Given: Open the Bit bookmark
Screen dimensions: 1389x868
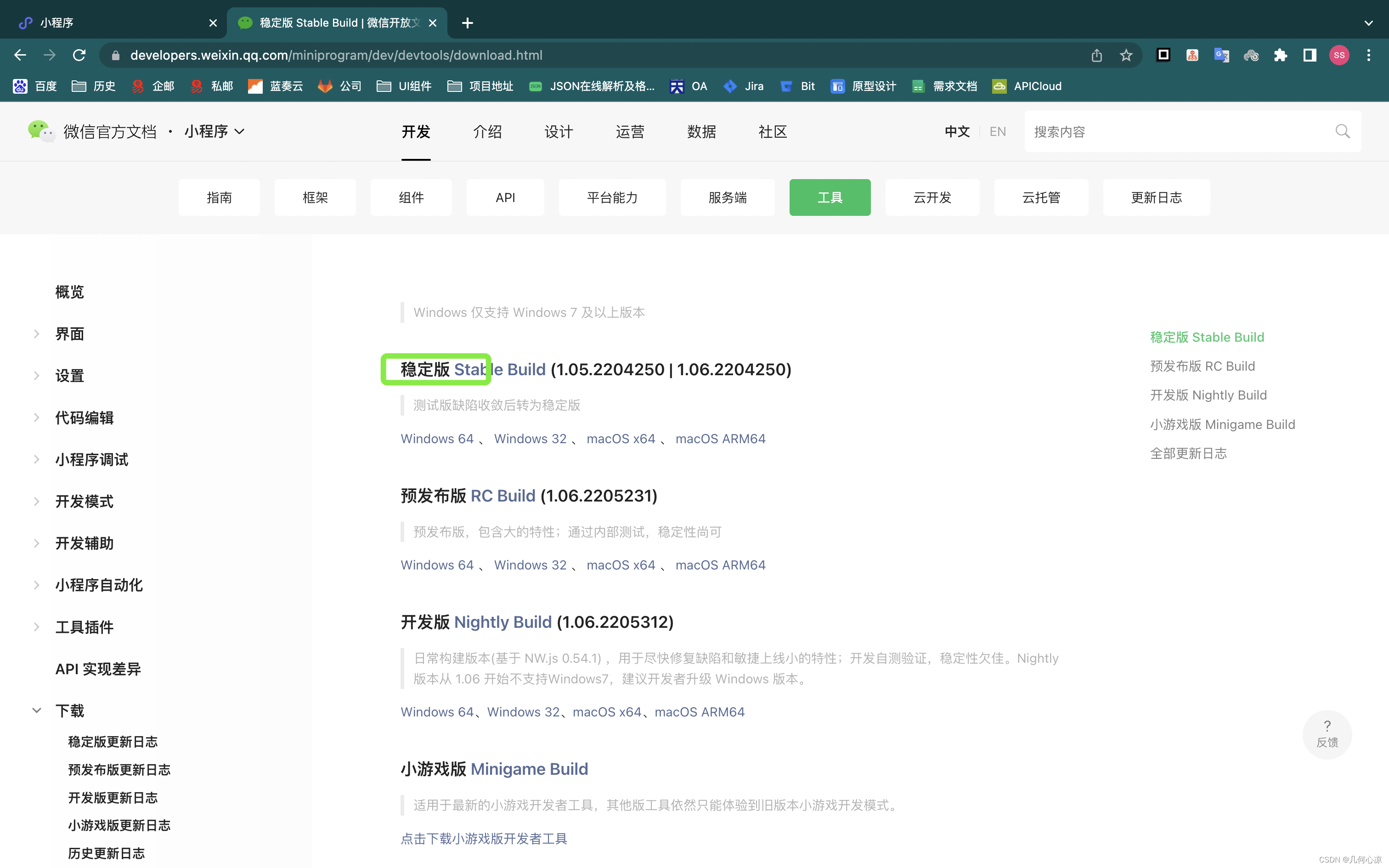Looking at the screenshot, I should point(798,86).
